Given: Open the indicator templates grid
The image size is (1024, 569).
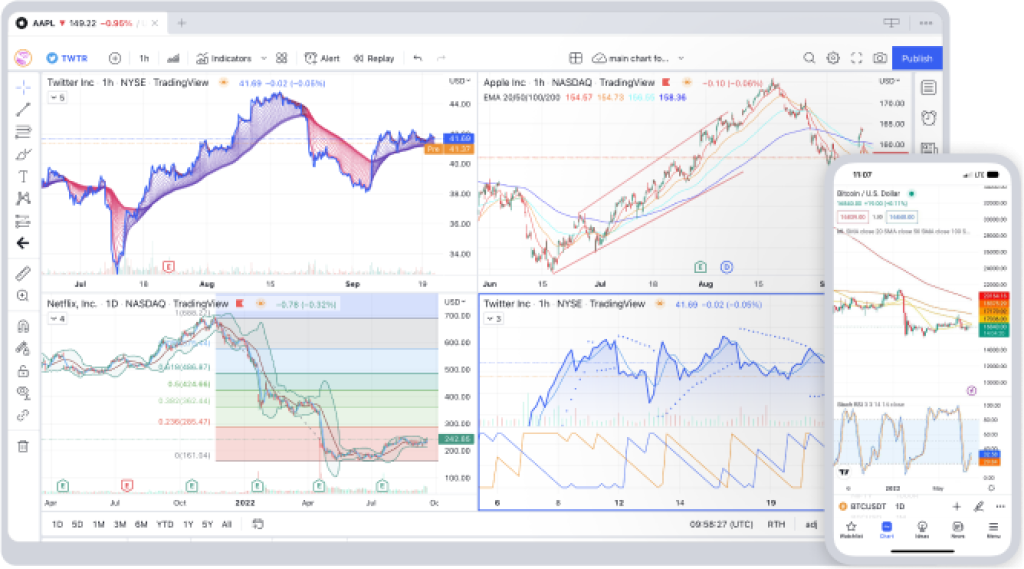Looking at the screenshot, I should click(281, 58).
